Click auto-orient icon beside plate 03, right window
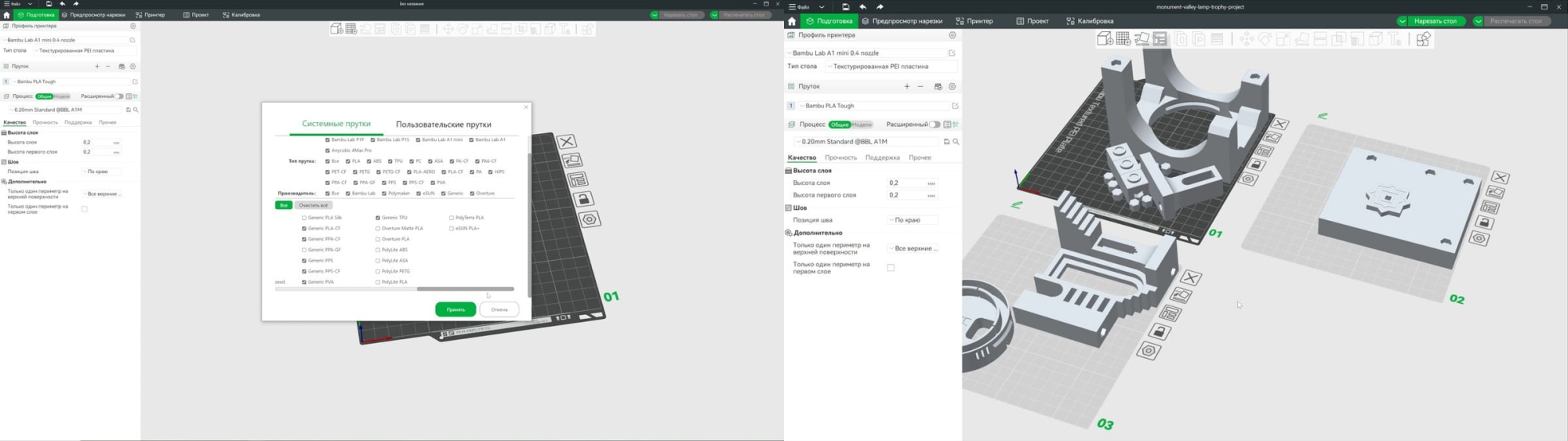Screen dimensions: 1568x441 click(x=1181, y=295)
